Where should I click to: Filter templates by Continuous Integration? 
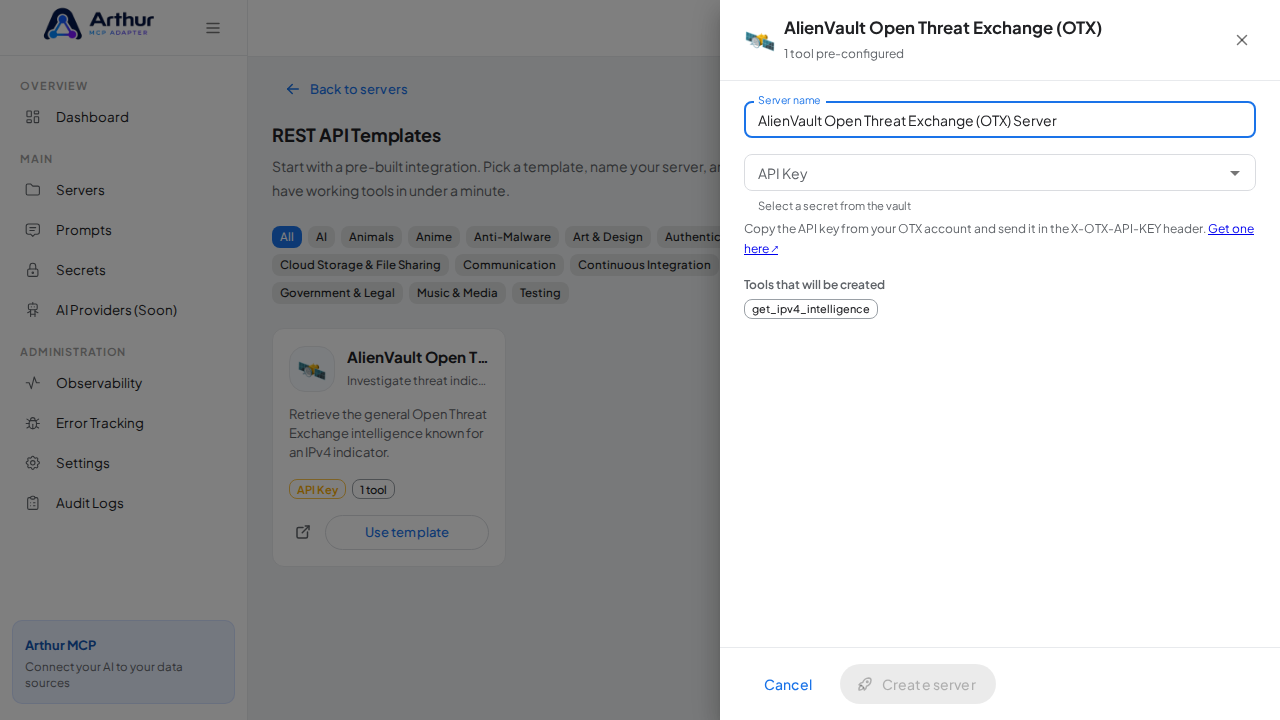pos(644,265)
